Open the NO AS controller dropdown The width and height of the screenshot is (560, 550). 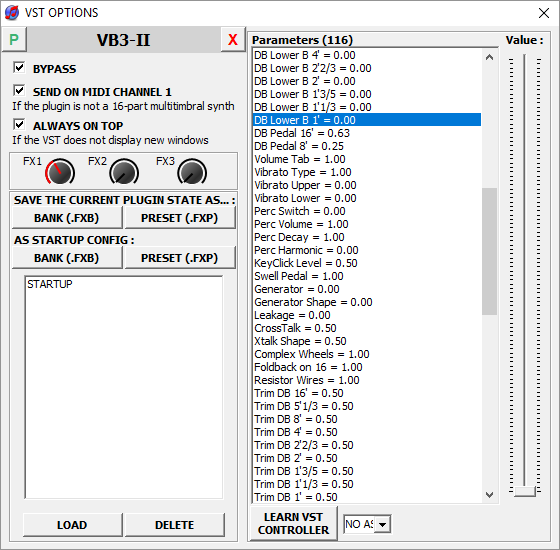pos(382,525)
